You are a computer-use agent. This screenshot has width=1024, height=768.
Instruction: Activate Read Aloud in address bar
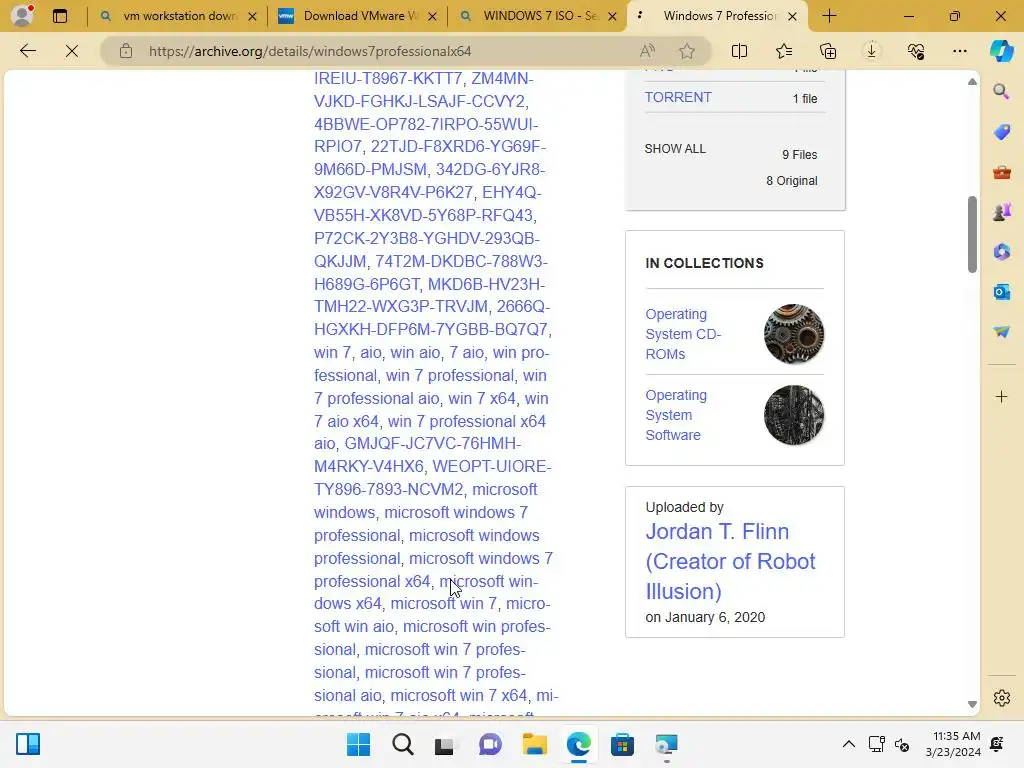point(647,51)
